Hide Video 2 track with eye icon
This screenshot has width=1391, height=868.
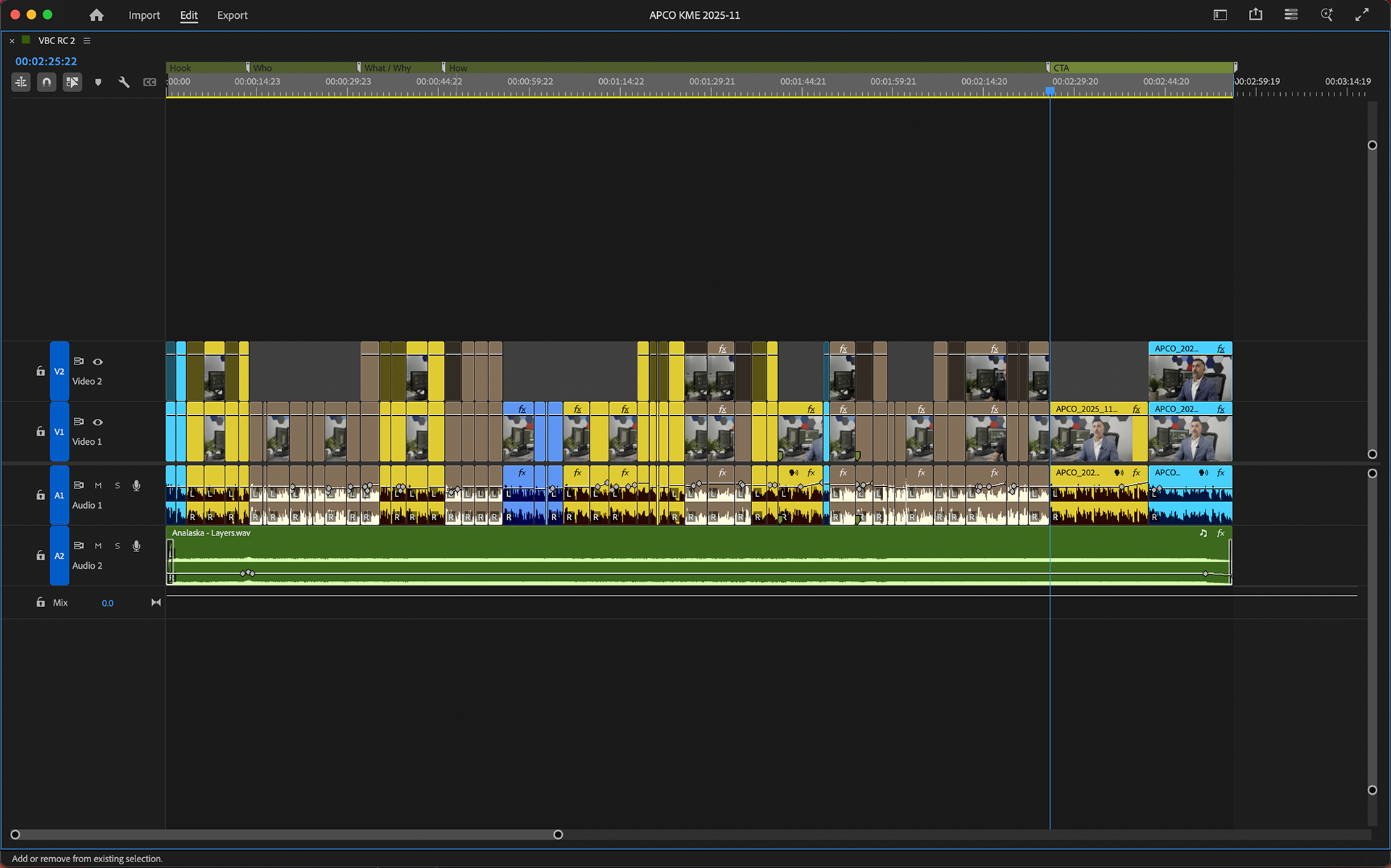[98, 362]
